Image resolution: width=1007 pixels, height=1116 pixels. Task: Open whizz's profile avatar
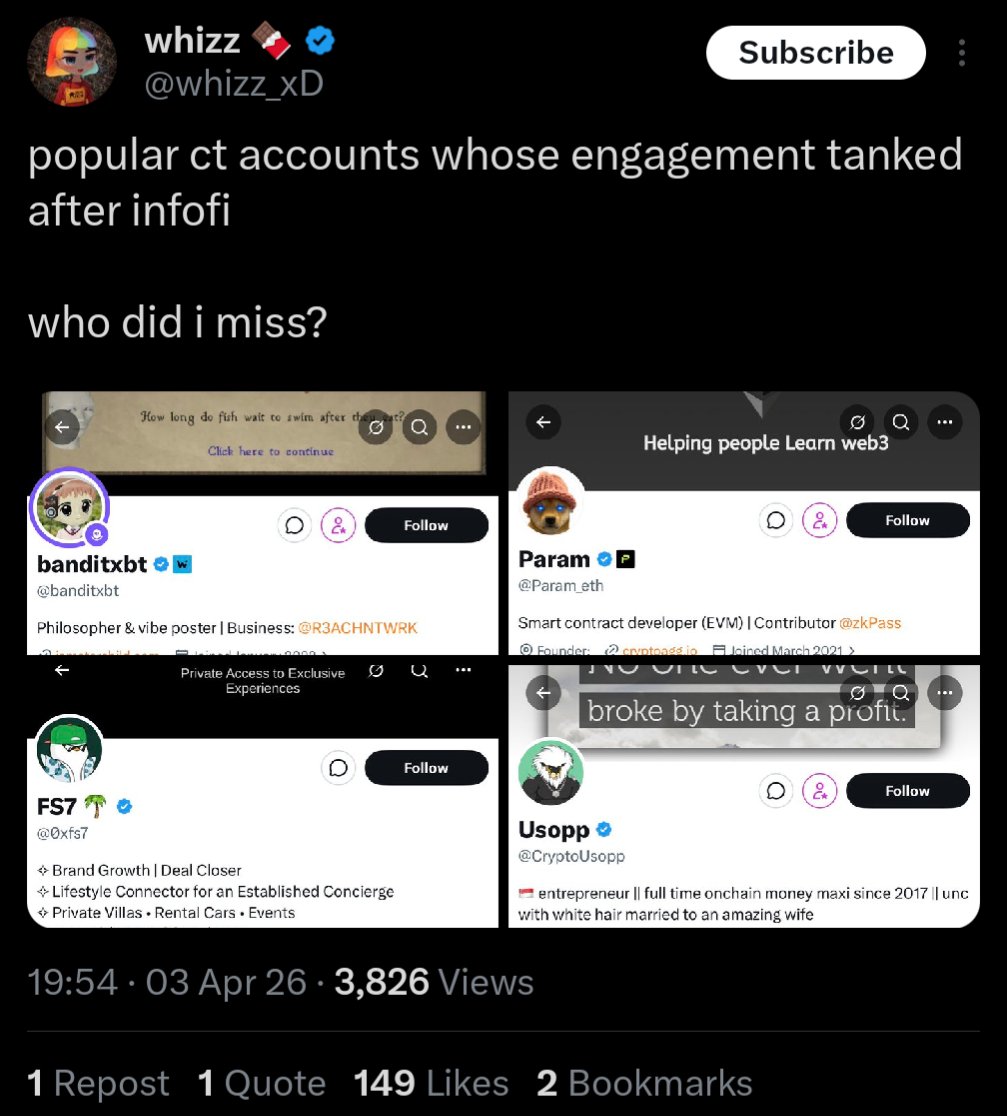[x=71, y=62]
